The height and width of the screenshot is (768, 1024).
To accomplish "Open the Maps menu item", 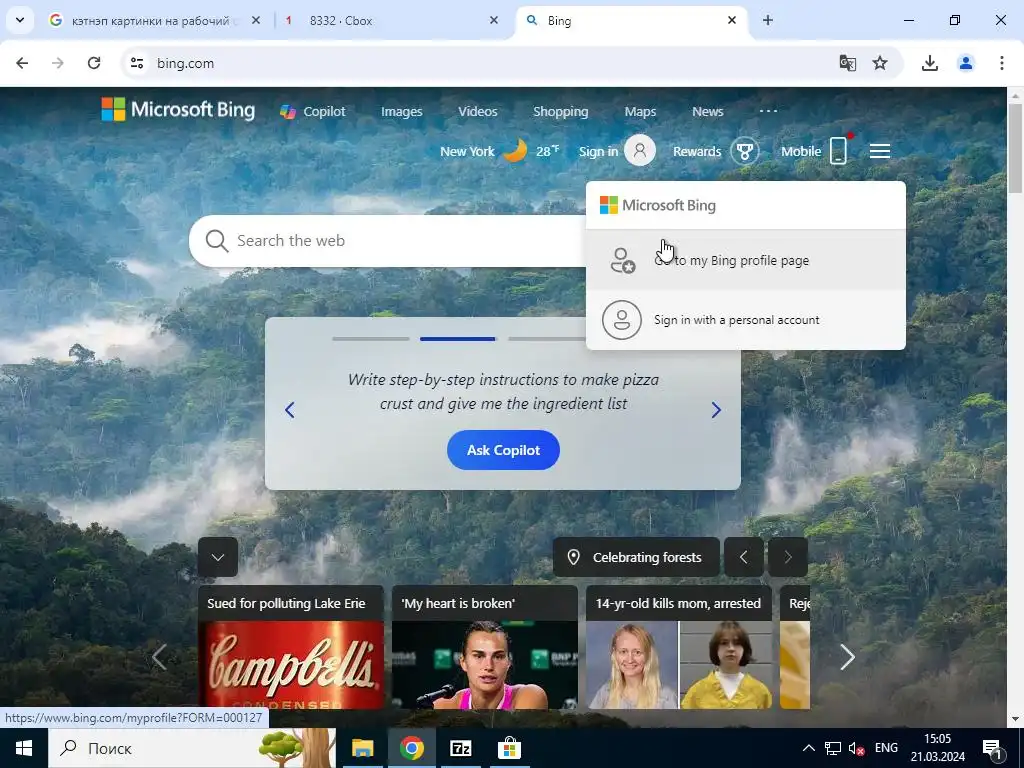I will [x=640, y=112].
